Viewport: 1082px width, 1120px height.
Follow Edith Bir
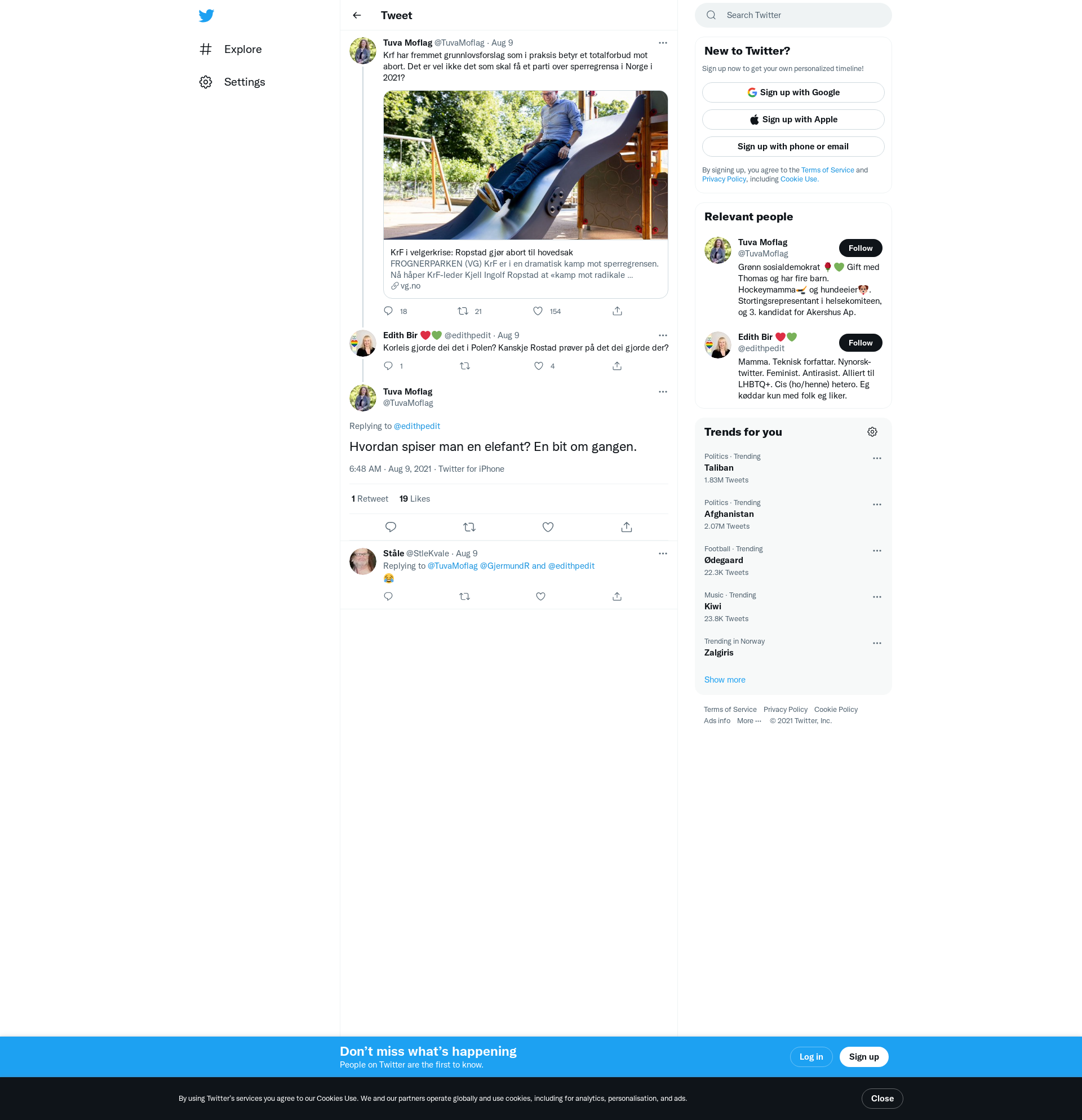(x=861, y=343)
